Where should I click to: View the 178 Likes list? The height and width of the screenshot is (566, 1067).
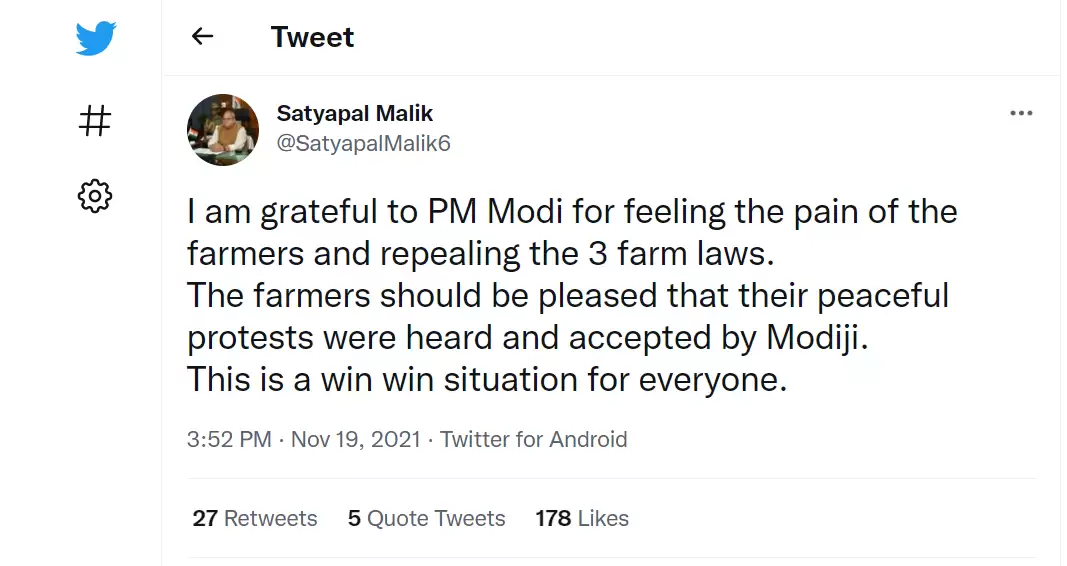click(x=582, y=518)
